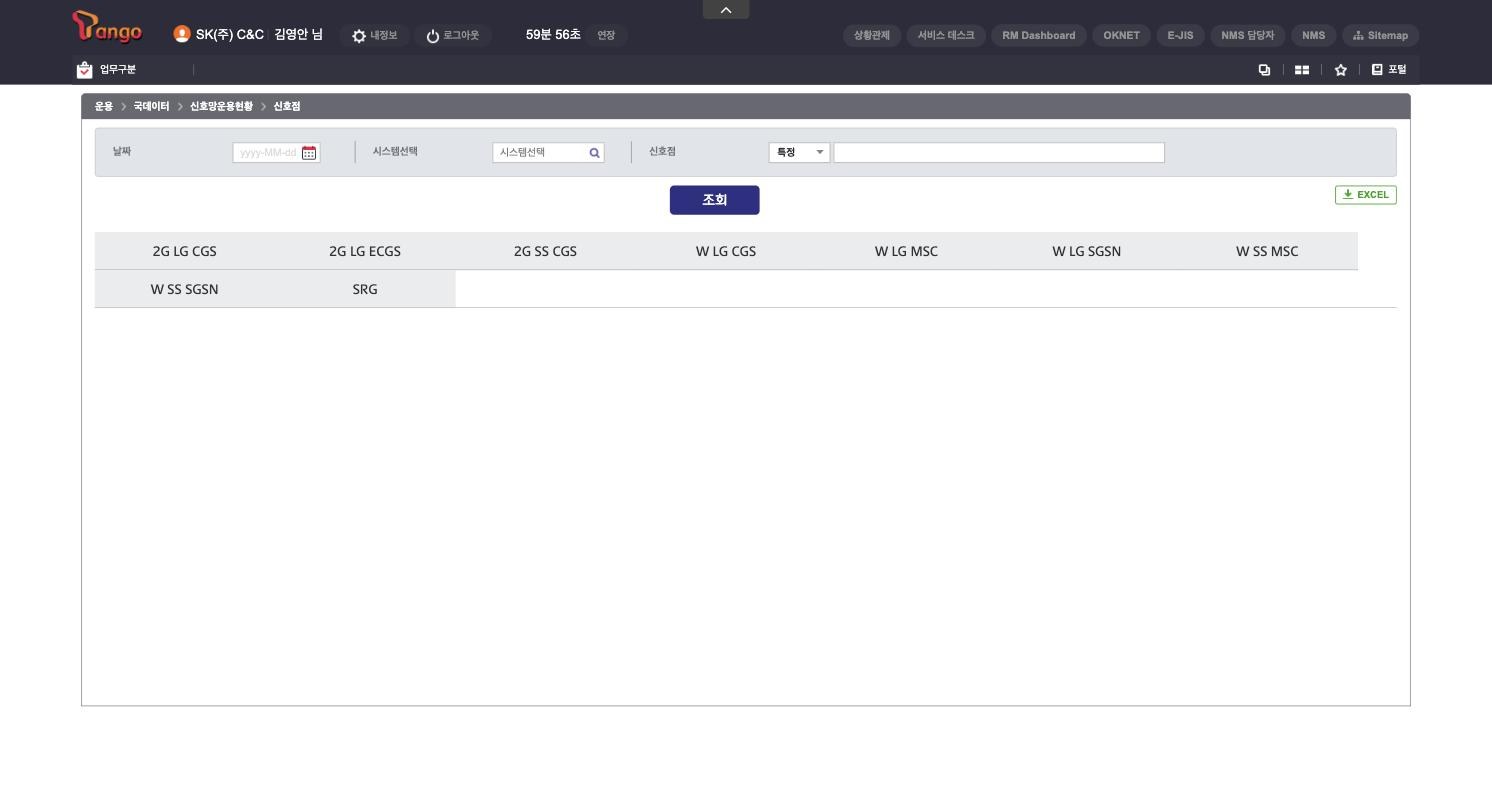Viewport: 1492px width, 812px height.
Task: Click 운용 in the breadcrumb
Action: click(x=104, y=106)
